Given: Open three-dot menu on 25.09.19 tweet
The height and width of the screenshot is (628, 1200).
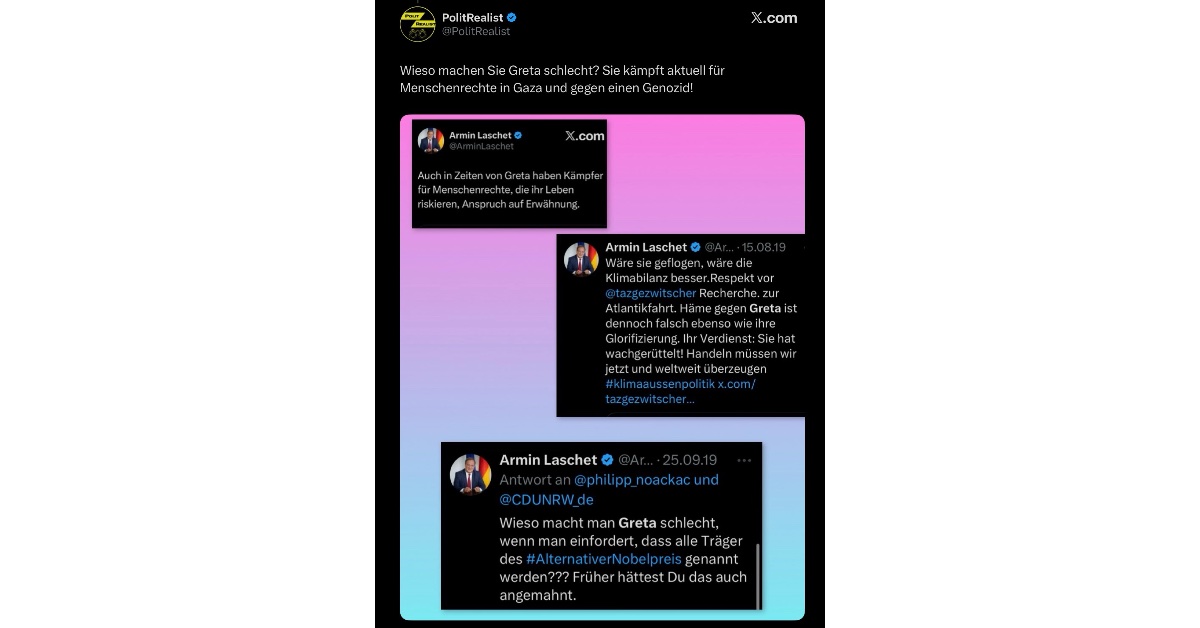Looking at the screenshot, I should 744,460.
